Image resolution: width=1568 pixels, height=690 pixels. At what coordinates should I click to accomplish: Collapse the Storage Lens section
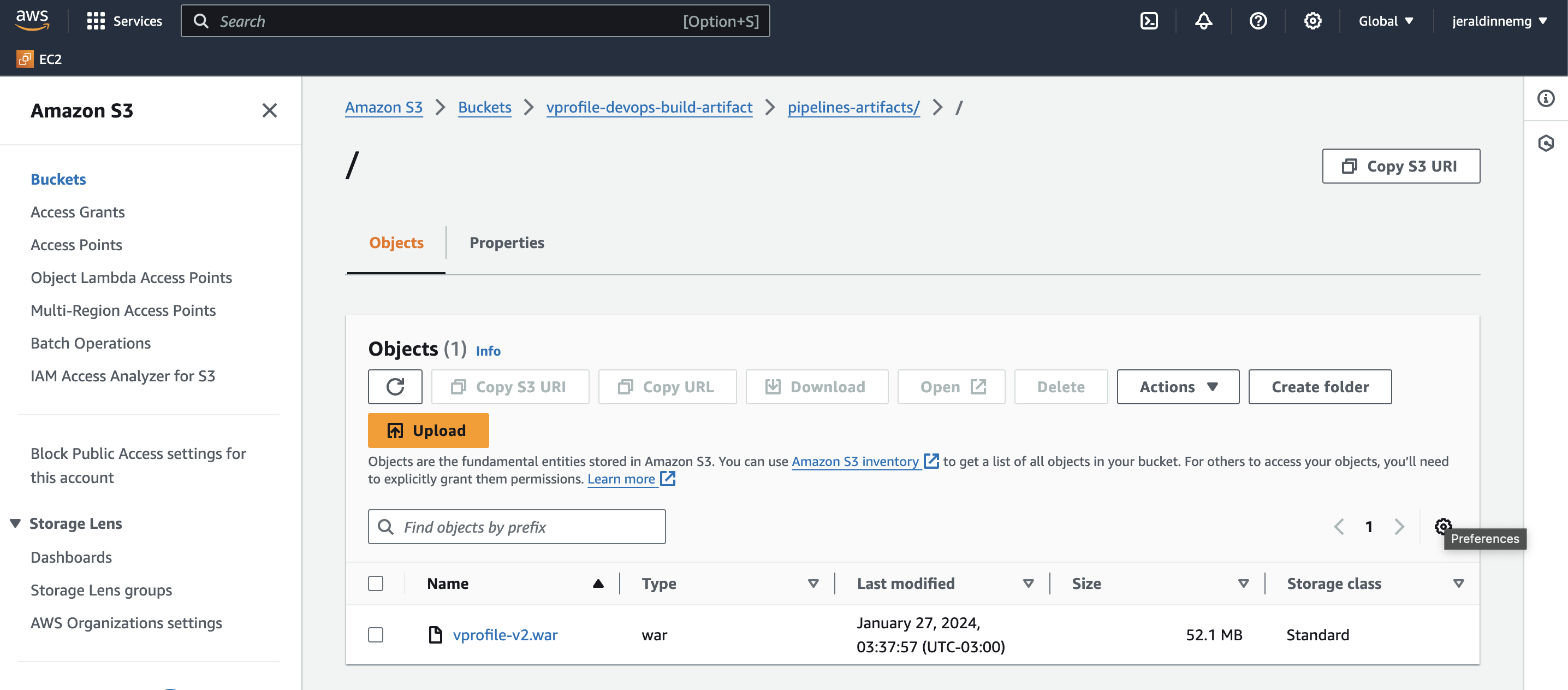click(16, 523)
